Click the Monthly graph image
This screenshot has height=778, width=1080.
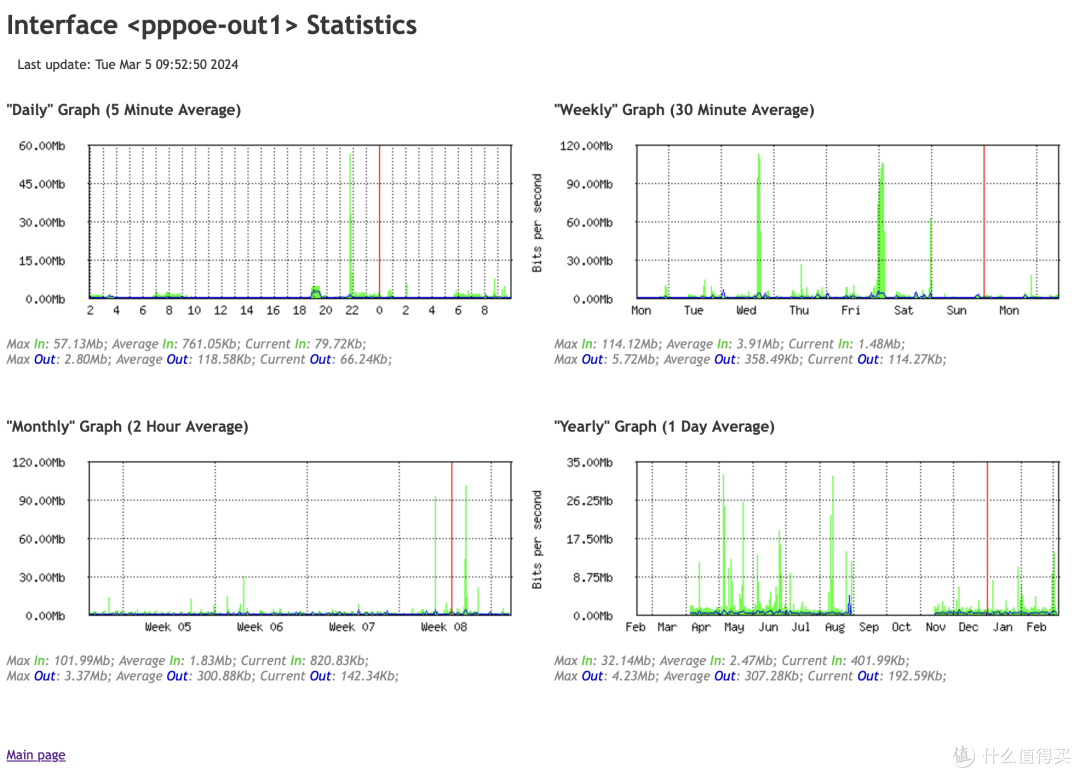tap(264, 545)
